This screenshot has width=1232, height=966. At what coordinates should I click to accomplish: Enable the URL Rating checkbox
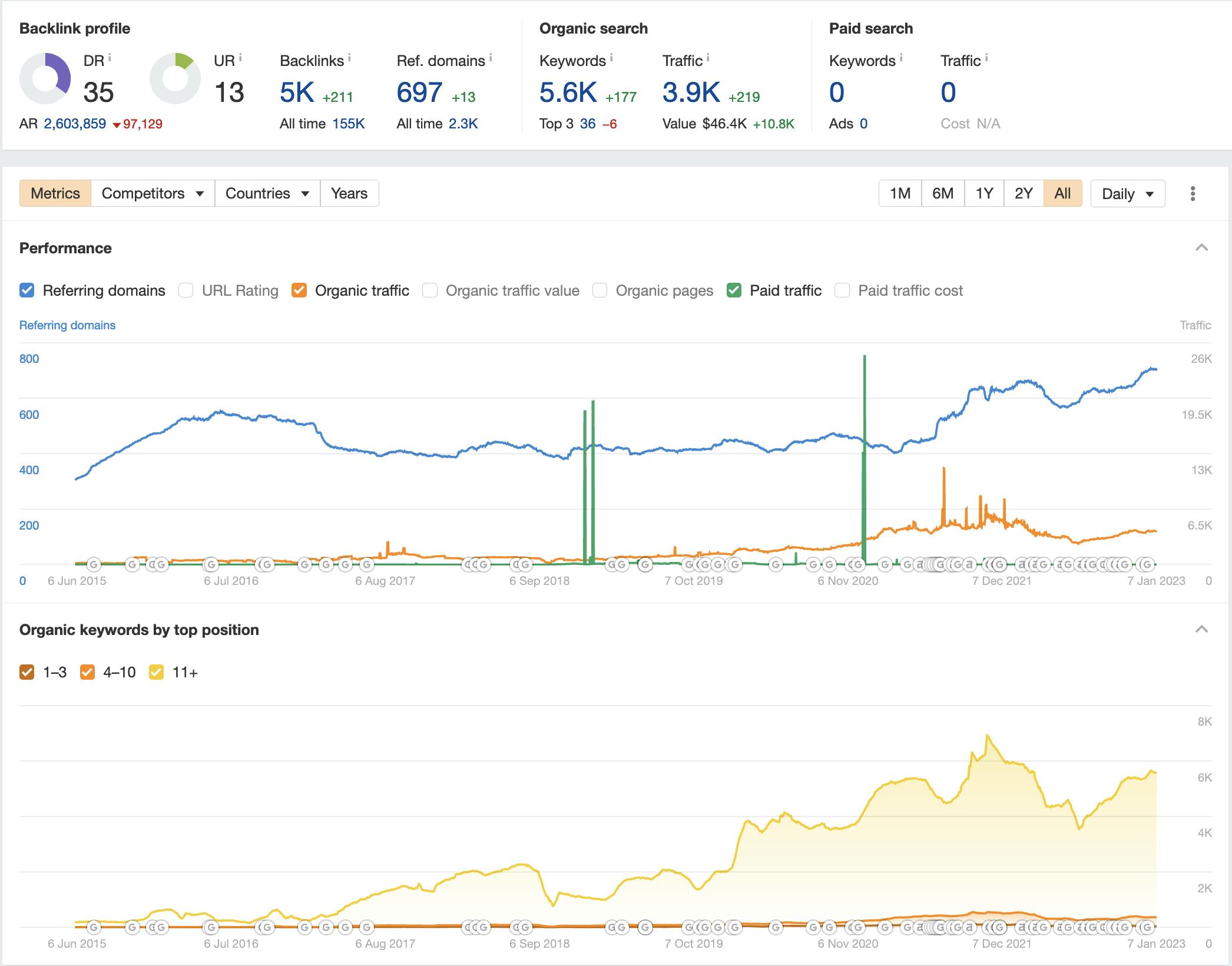tap(186, 290)
